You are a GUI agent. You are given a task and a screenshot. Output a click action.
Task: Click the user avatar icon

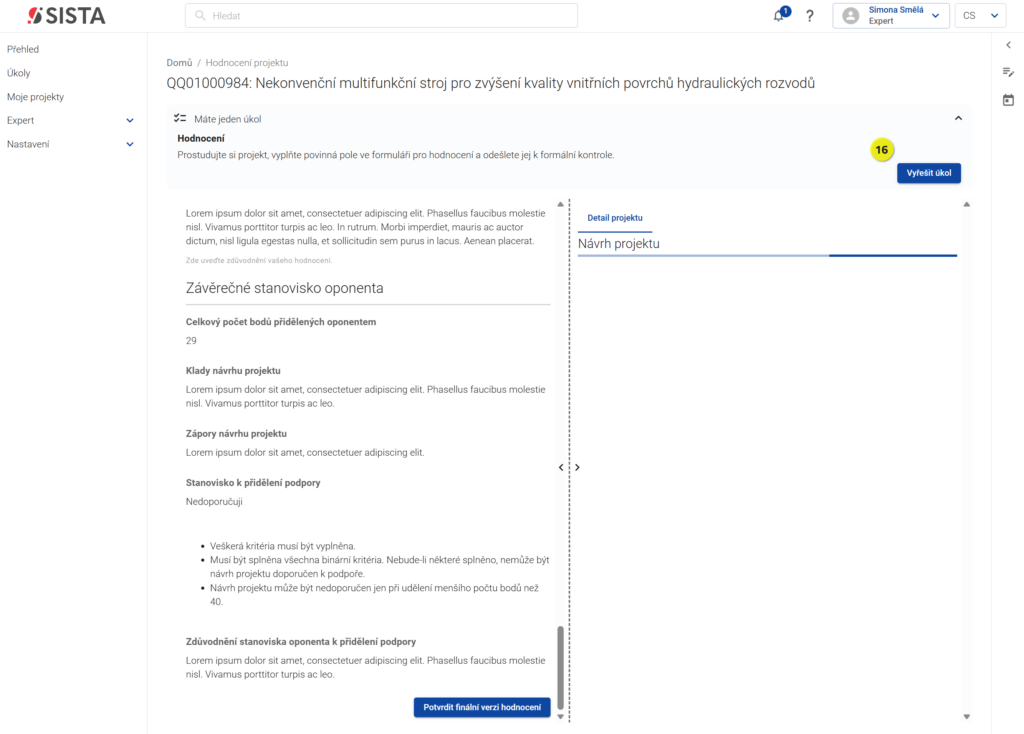coord(850,16)
